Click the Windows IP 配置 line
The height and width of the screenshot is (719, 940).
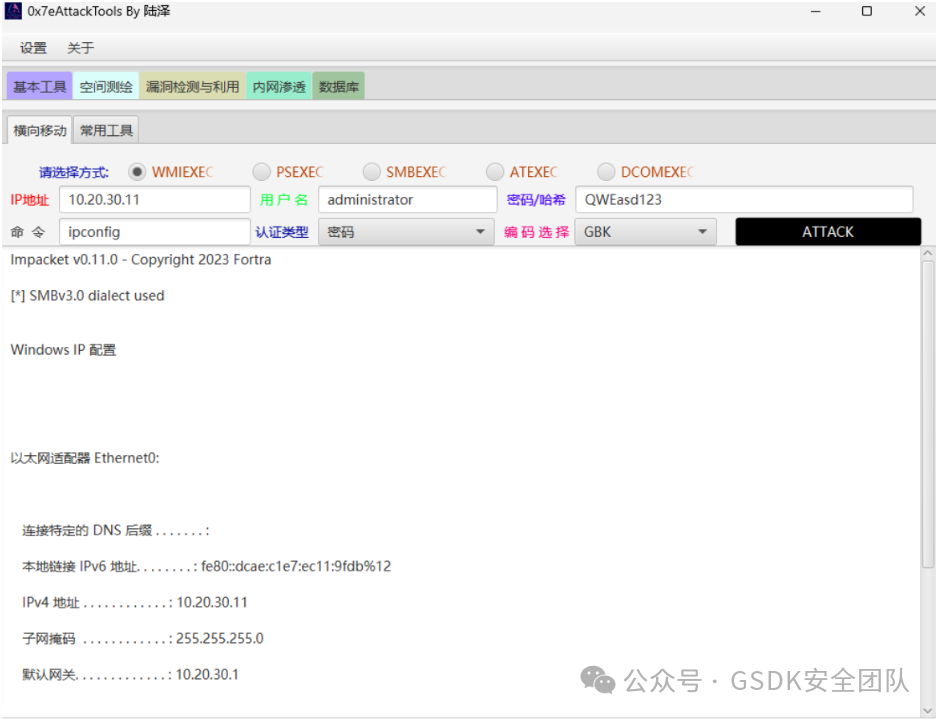[x=64, y=350]
